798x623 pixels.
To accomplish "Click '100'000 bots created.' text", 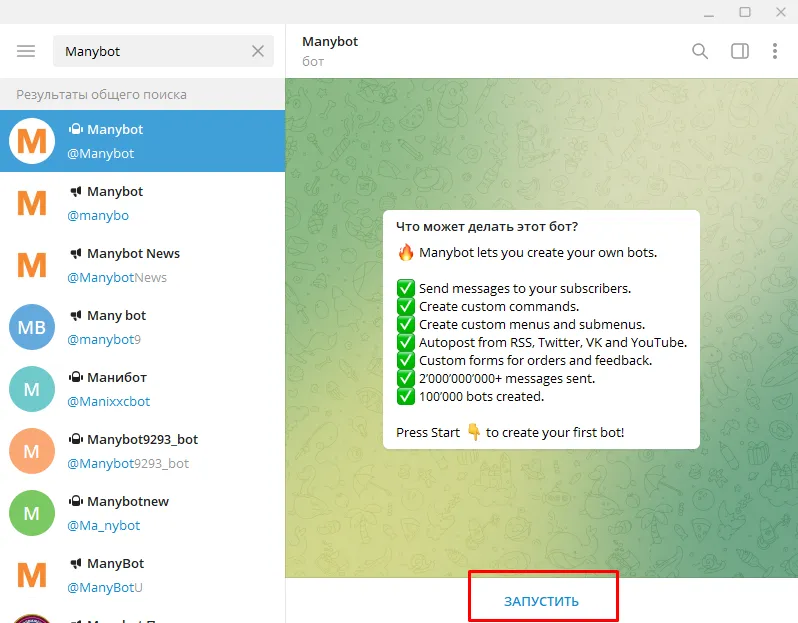I will point(481,397).
